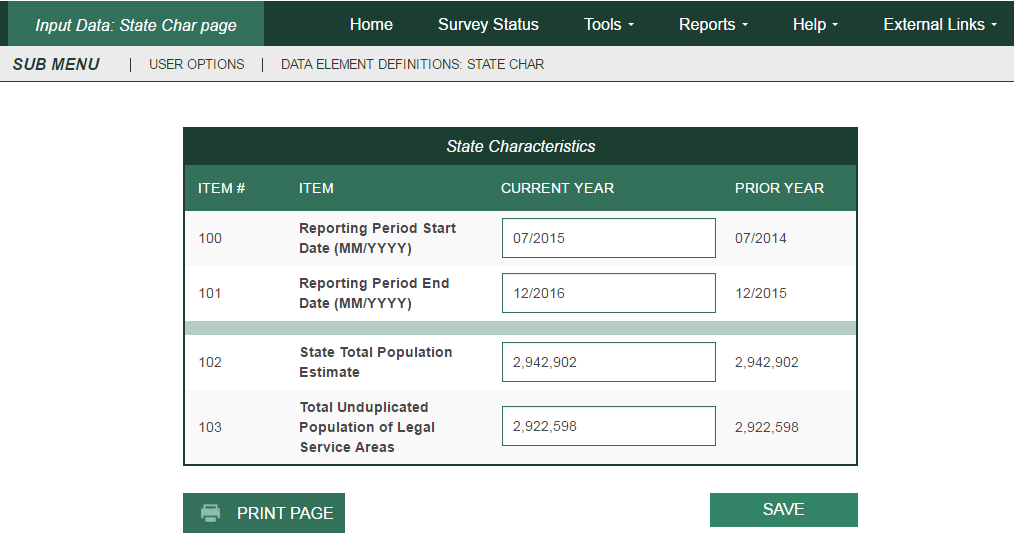Click the printer icon on Print Page
1014x539 pixels.
point(210,513)
